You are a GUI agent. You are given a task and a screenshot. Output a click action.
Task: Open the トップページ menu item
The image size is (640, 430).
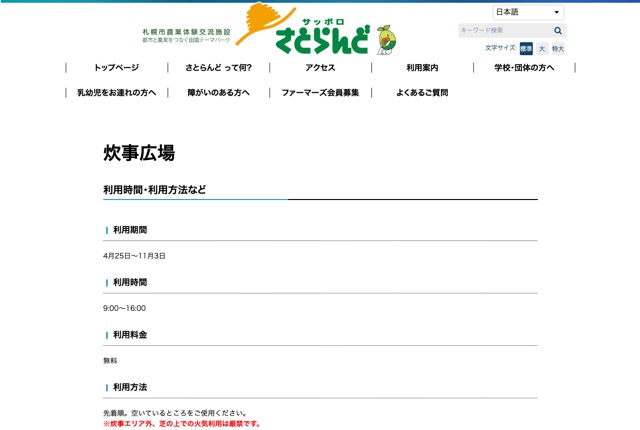click(x=116, y=68)
